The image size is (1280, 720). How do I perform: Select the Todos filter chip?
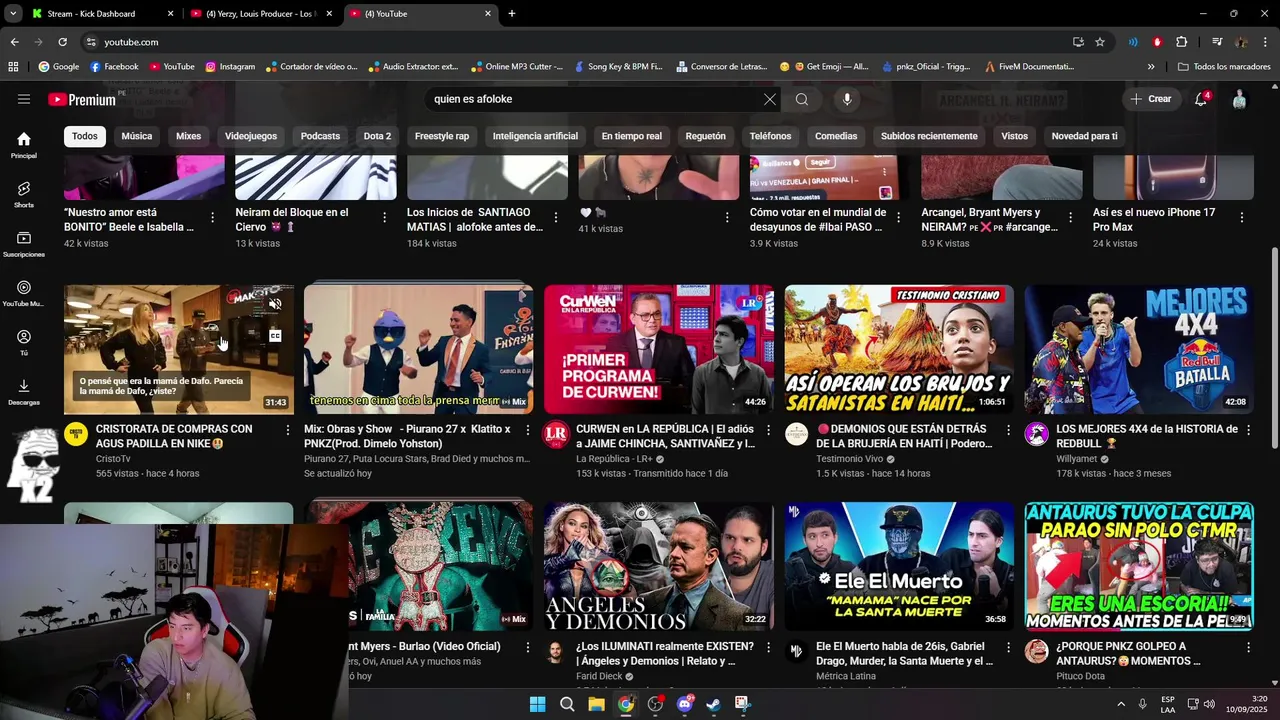point(85,136)
